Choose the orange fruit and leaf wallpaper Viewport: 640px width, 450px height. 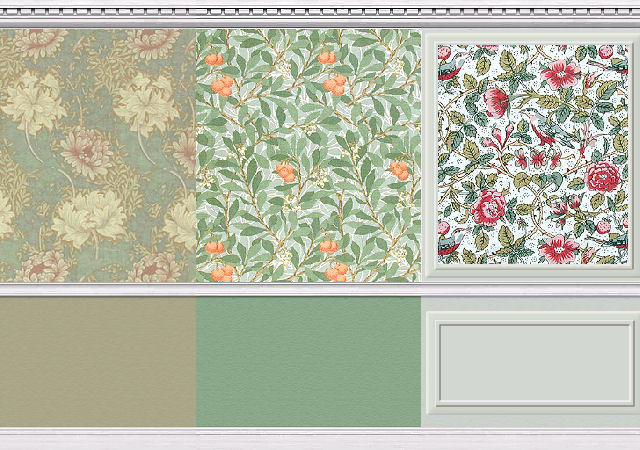(308, 155)
